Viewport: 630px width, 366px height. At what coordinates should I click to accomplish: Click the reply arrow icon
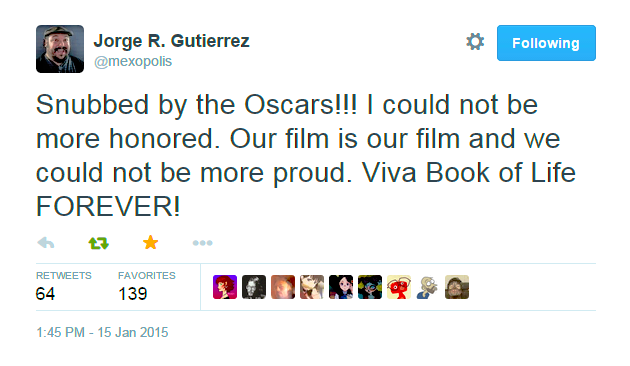(x=45, y=243)
